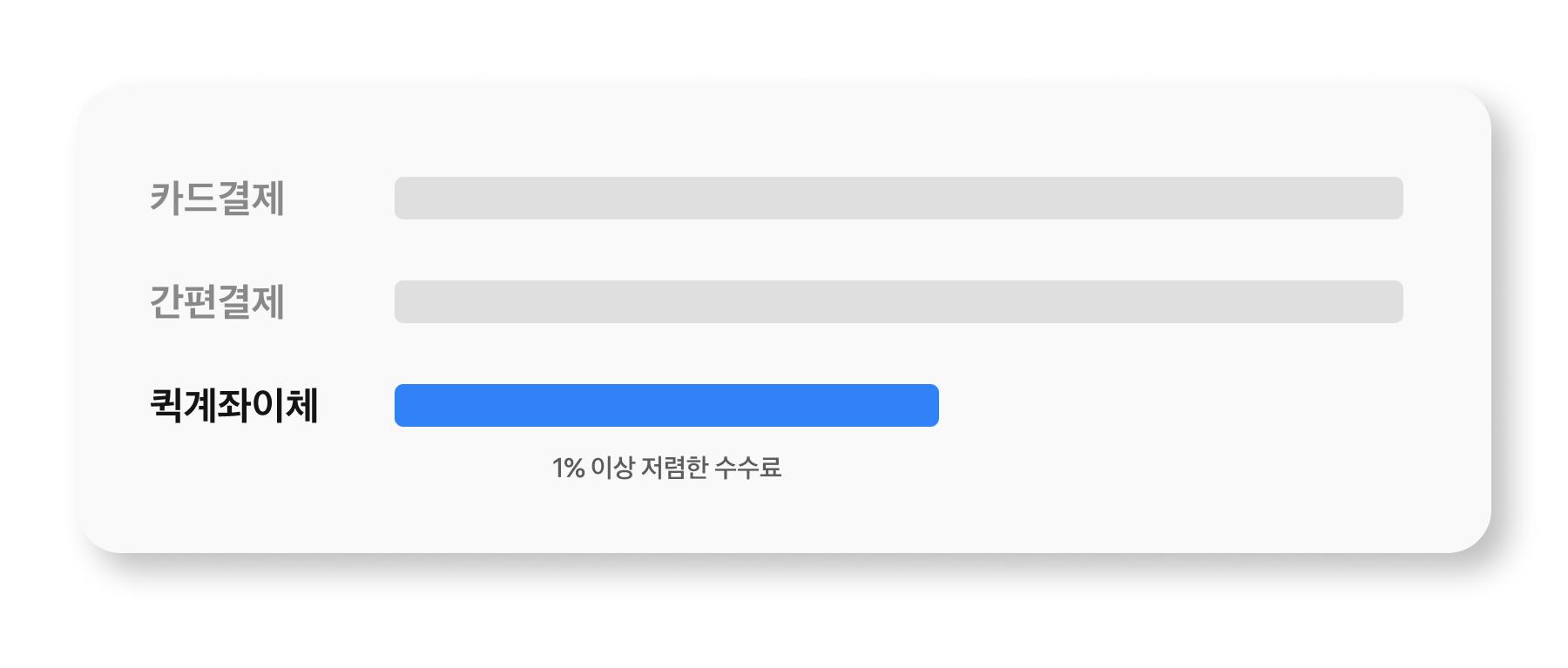Select the blue 퀵계좌이체 bar

[x=666, y=405]
